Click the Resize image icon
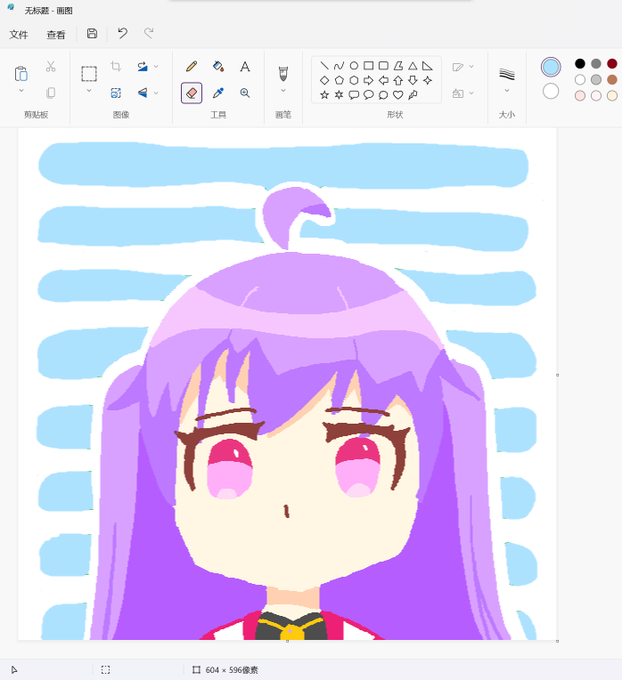 (x=116, y=93)
